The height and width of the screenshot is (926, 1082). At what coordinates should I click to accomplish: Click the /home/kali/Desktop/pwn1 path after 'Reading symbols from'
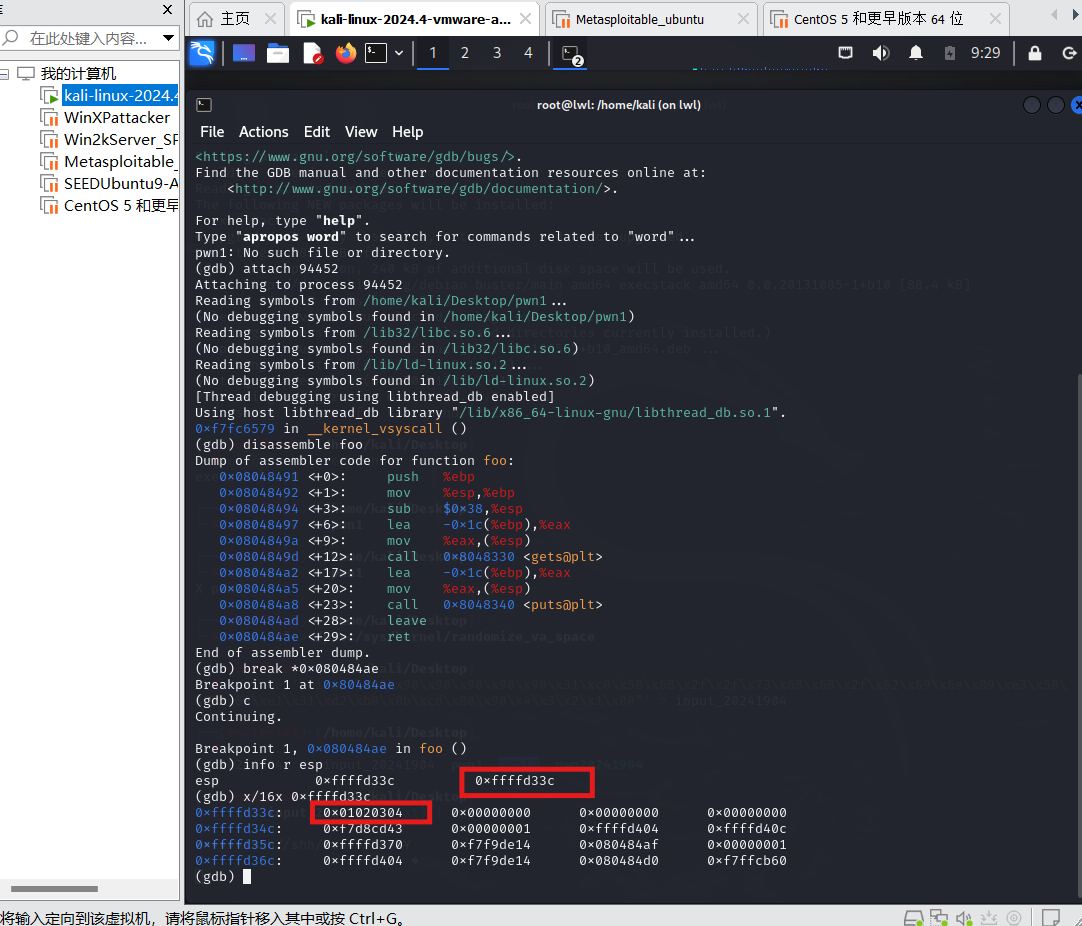455,301
